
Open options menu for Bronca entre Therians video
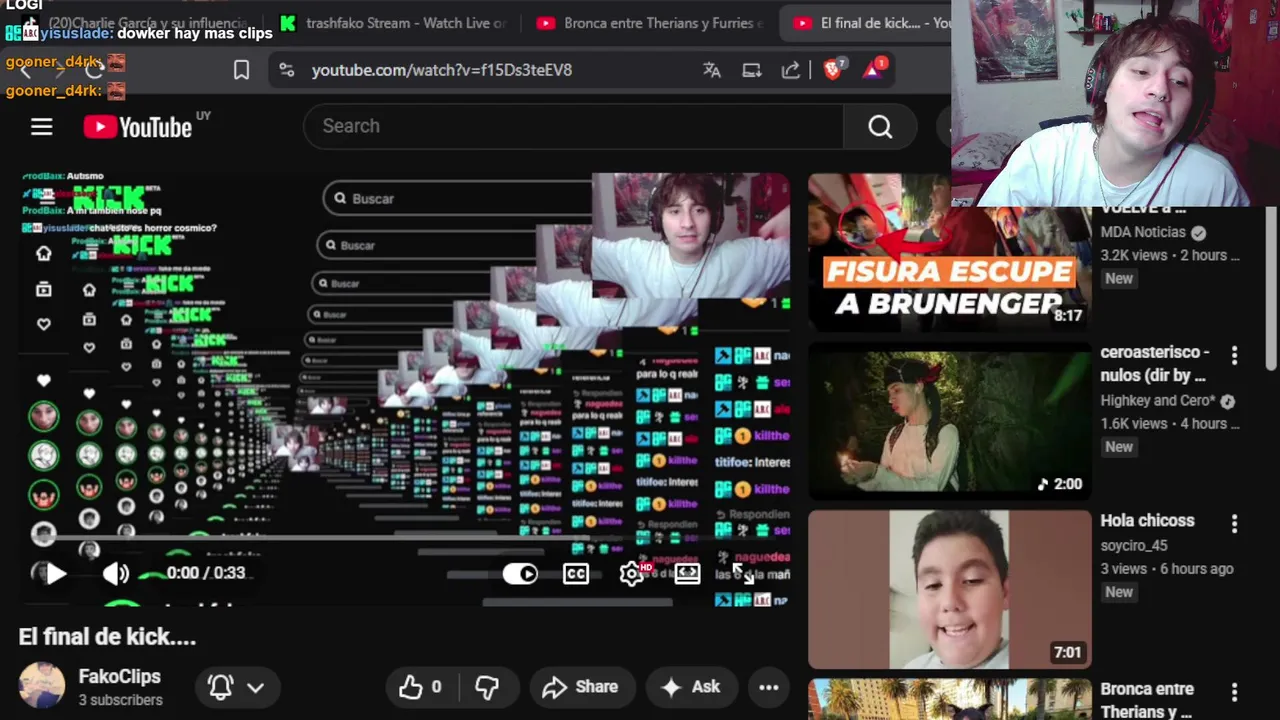[x=1234, y=691]
